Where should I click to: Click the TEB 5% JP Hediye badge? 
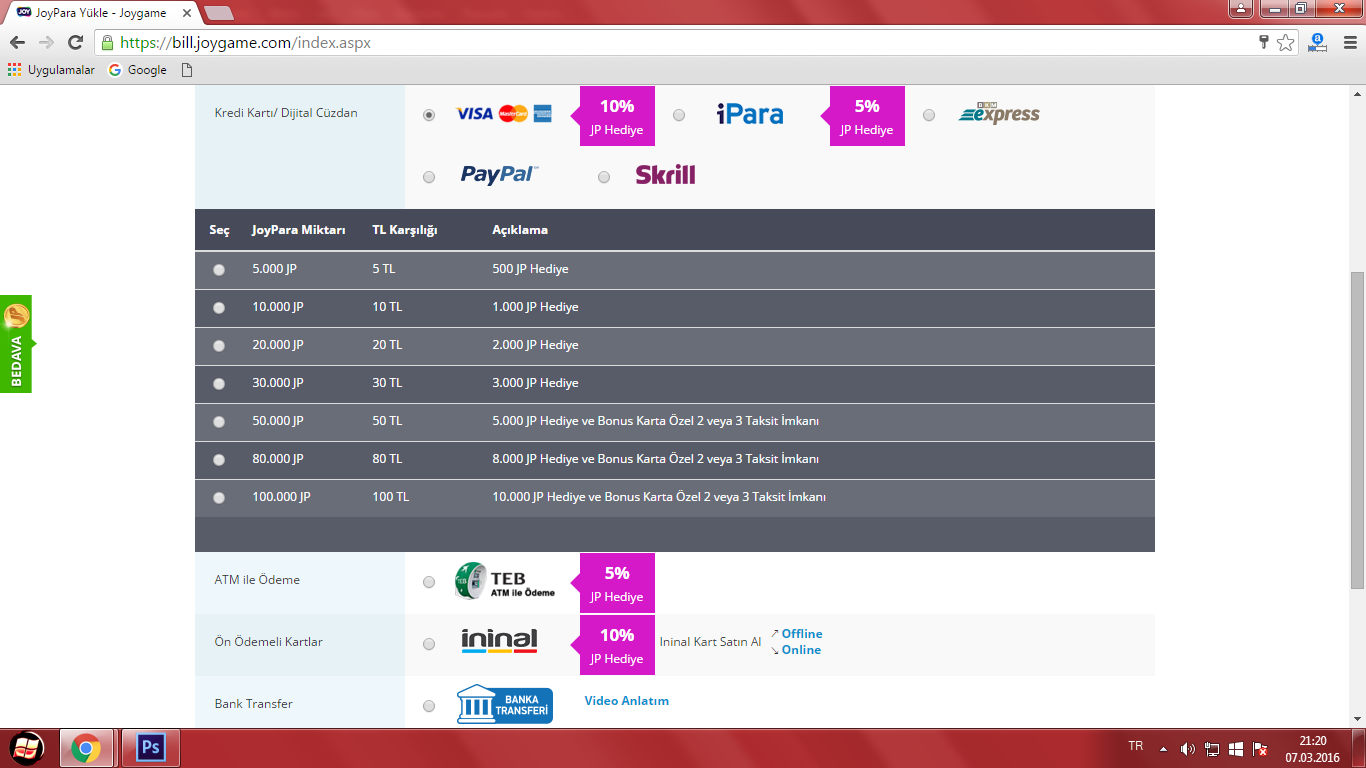click(x=613, y=583)
